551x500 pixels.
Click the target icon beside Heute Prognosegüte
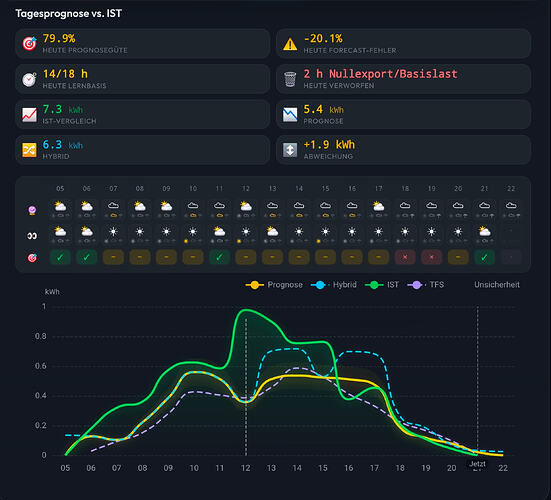pos(30,44)
